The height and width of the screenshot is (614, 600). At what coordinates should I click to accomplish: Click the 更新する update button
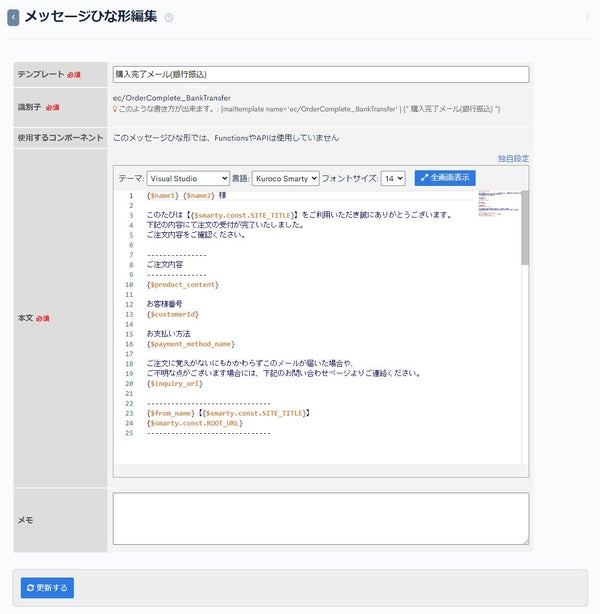point(47,588)
